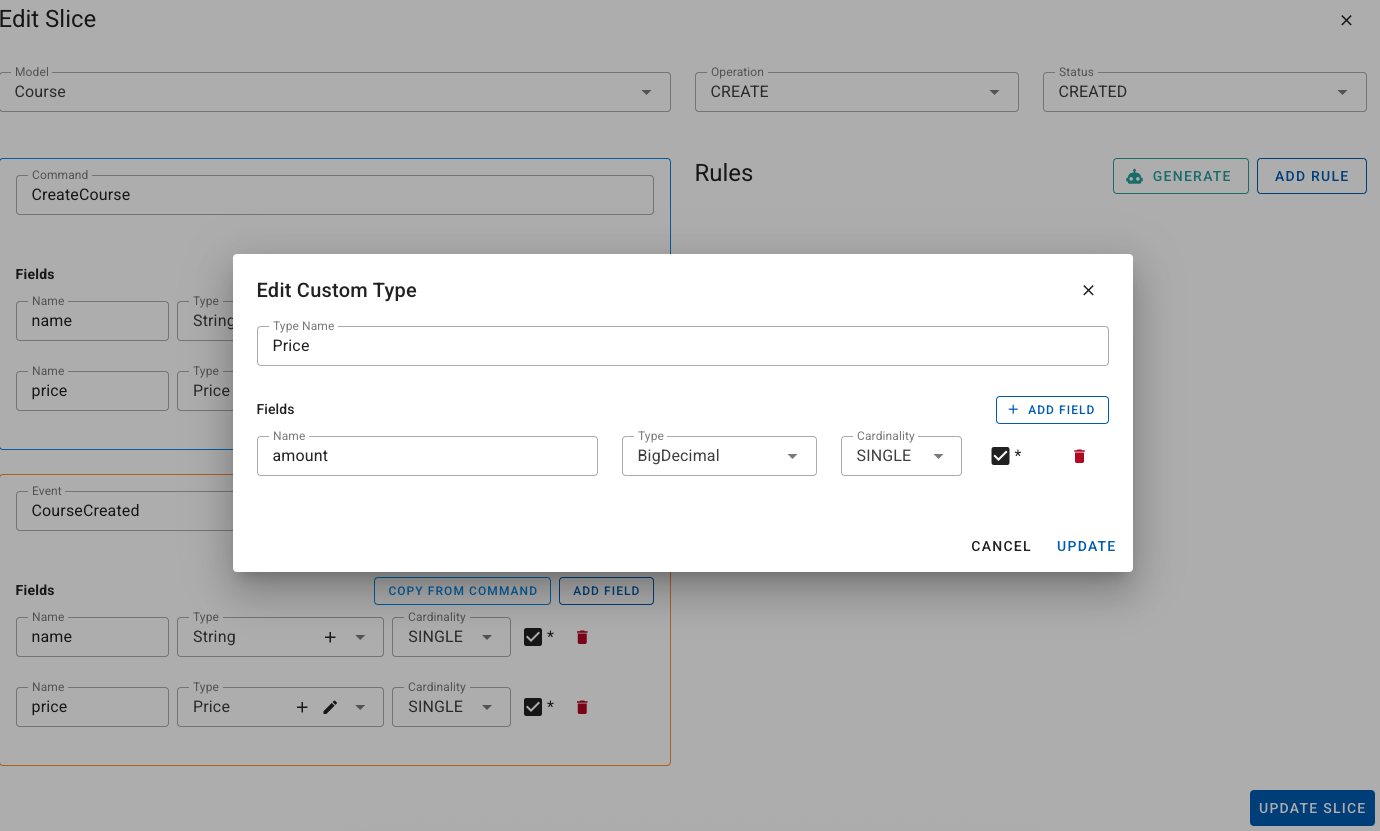Click the plus icon on the name field's String type
1380x831 pixels.
(x=330, y=637)
